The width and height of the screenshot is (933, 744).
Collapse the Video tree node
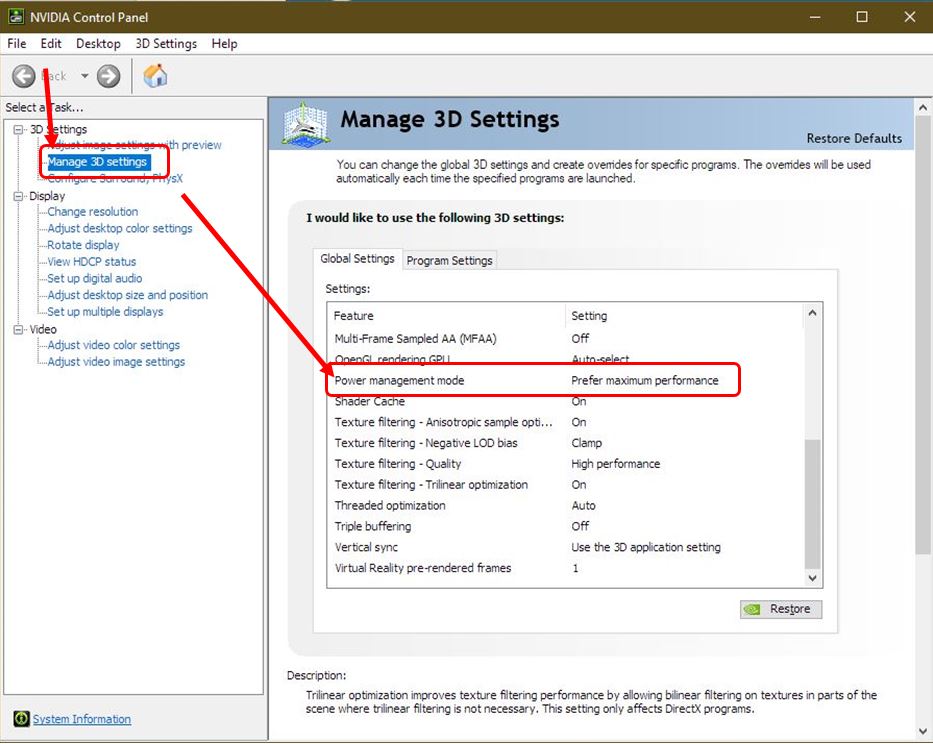coord(19,329)
